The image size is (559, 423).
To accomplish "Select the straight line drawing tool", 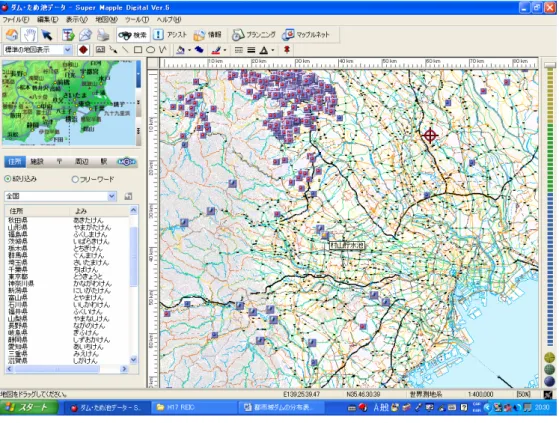I will click(x=125, y=50).
